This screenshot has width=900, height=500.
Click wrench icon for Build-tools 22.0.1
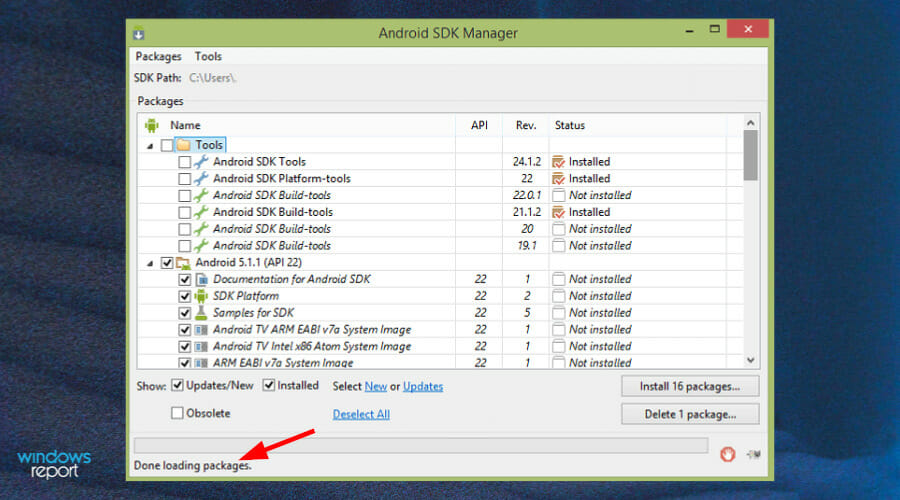201,195
